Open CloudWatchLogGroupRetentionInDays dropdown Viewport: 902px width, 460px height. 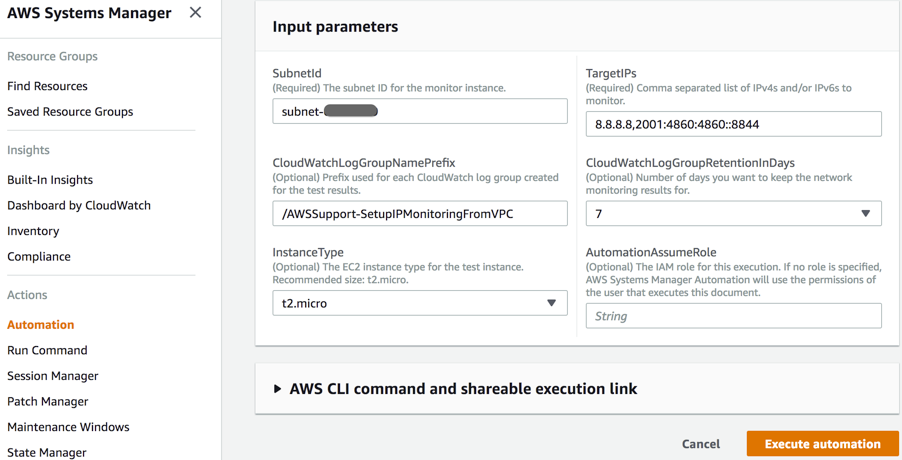tap(733, 213)
